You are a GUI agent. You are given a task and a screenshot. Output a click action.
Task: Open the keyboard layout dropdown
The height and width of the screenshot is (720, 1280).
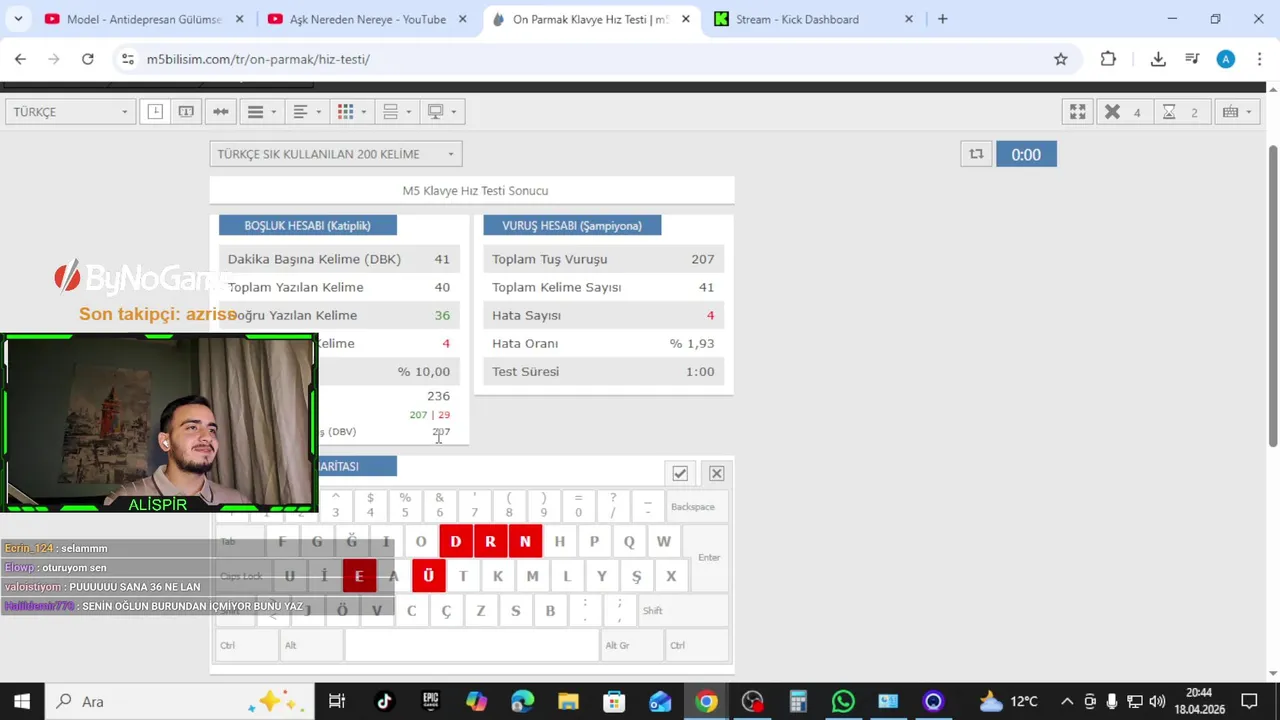(1238, 112)
